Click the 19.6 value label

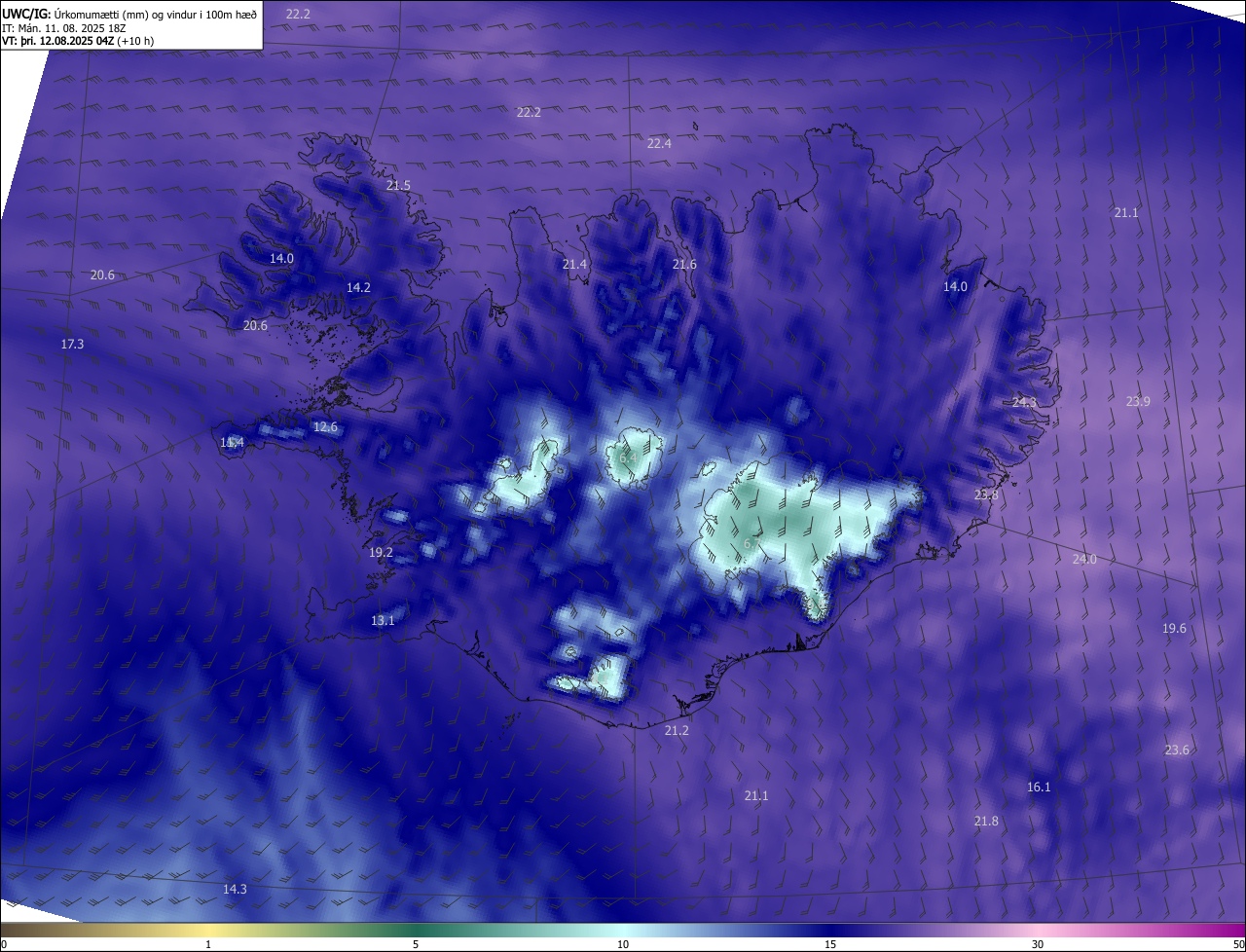[1174, 628]
